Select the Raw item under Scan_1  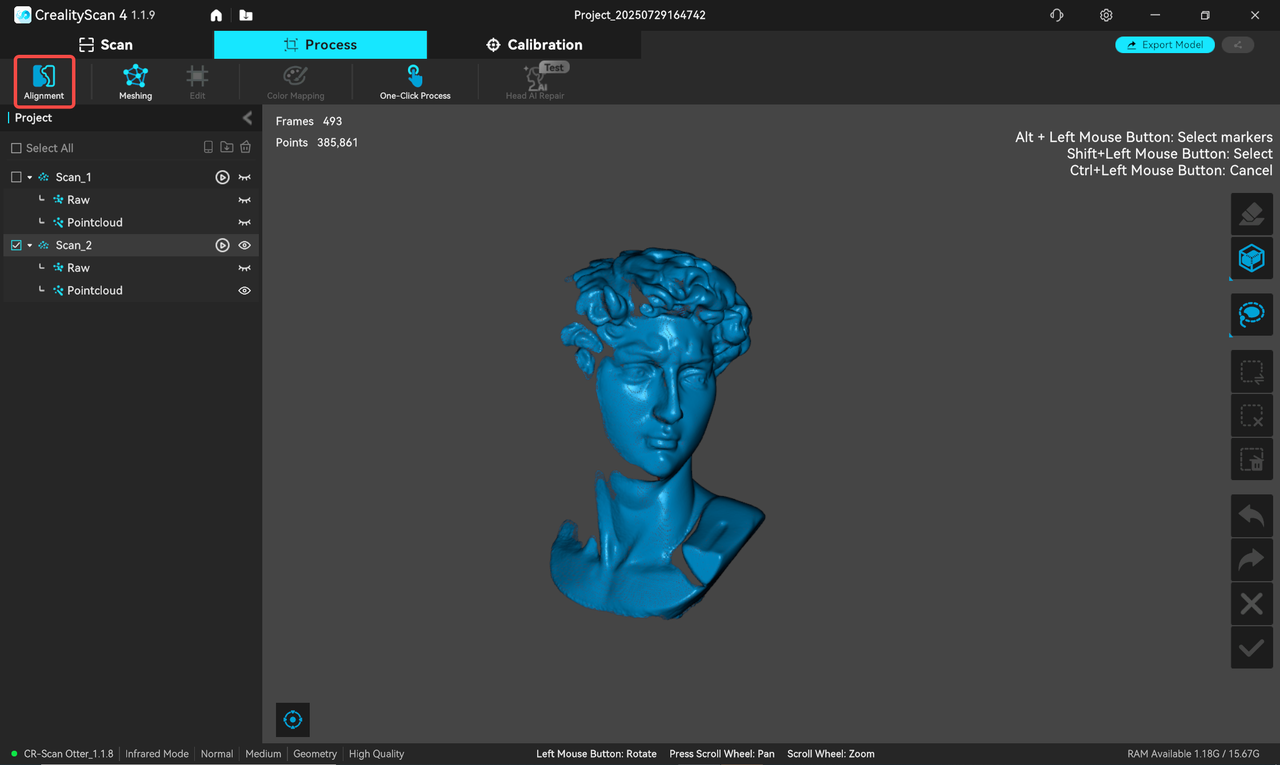(x=78, y=200)
